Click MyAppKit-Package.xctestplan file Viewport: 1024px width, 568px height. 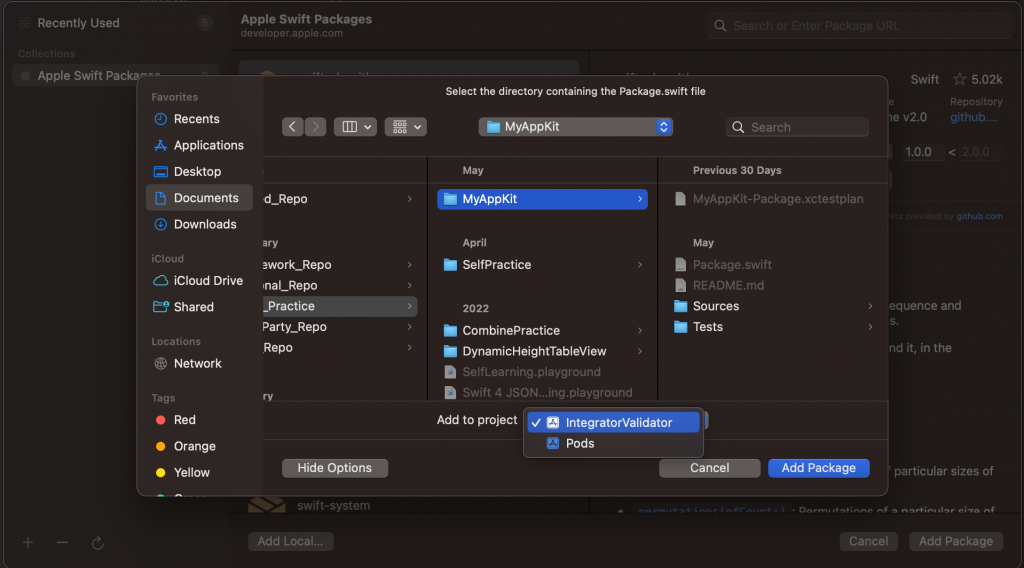[x=772, y=199]
